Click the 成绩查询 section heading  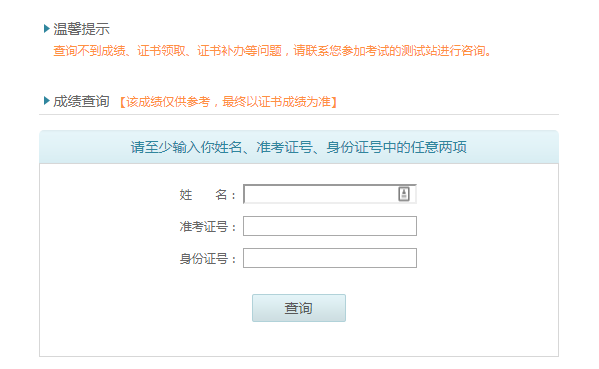[x=81, y=101]
